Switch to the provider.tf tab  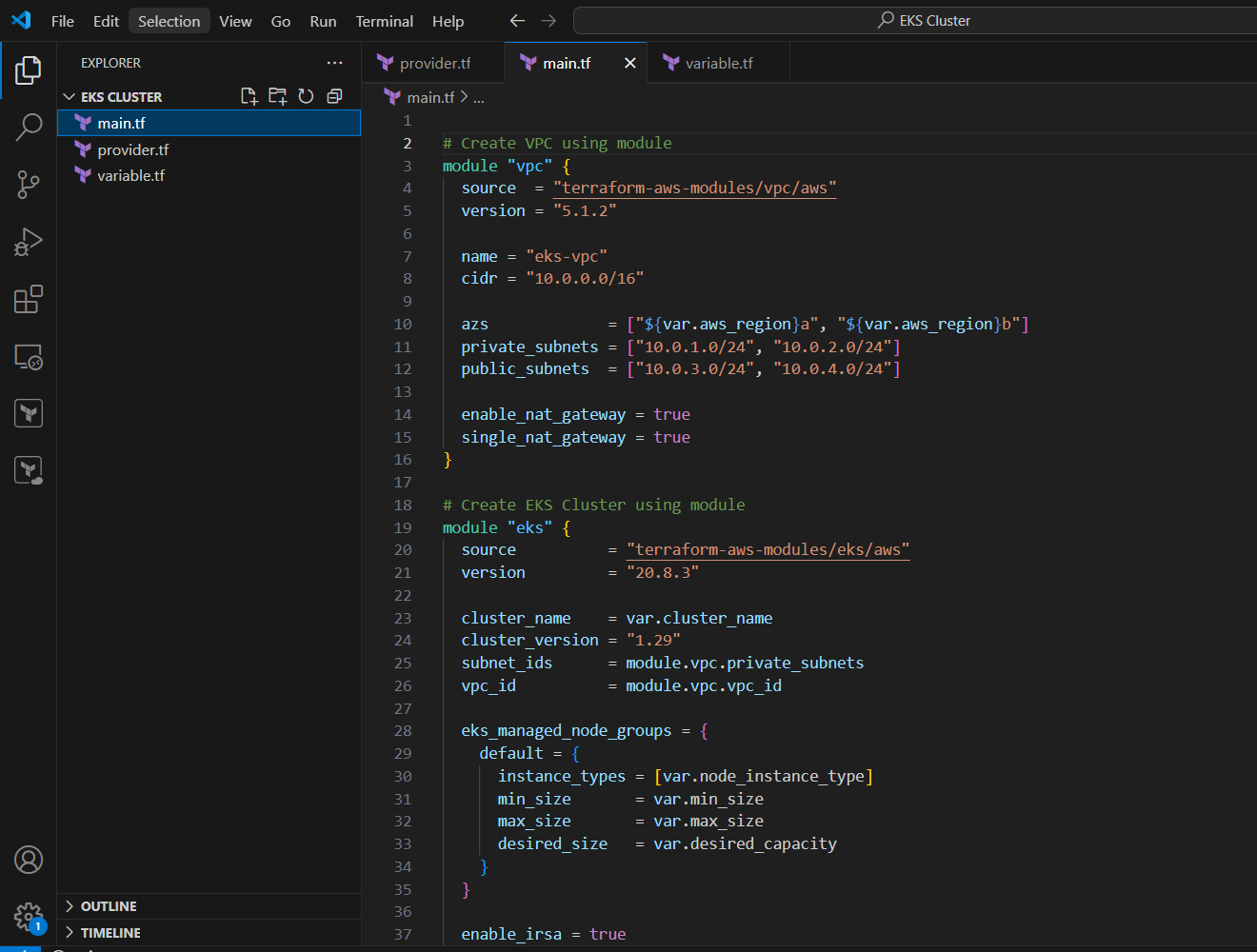click(x=433, y=63)
